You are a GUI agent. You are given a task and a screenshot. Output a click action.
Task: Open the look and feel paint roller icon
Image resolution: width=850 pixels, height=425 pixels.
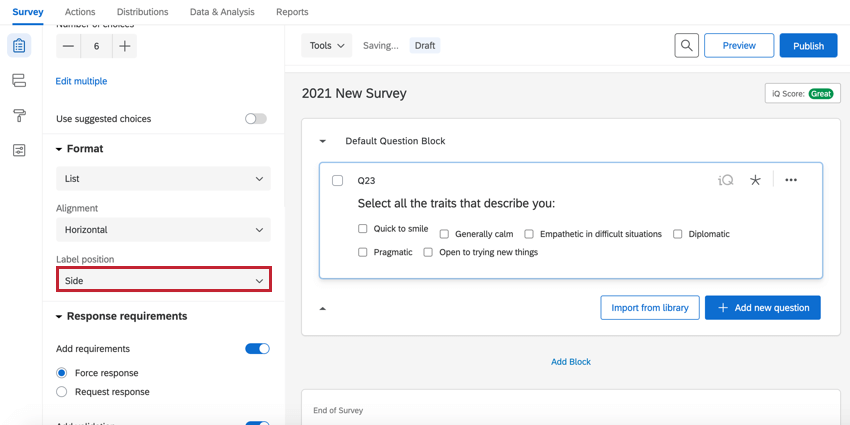(19, 116)
